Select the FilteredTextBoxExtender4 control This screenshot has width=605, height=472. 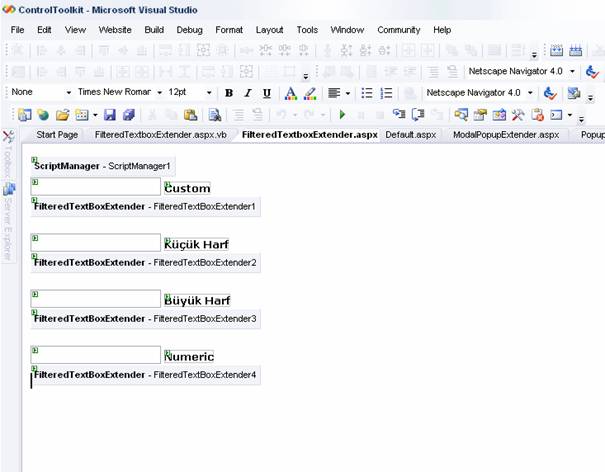(145, 375)
